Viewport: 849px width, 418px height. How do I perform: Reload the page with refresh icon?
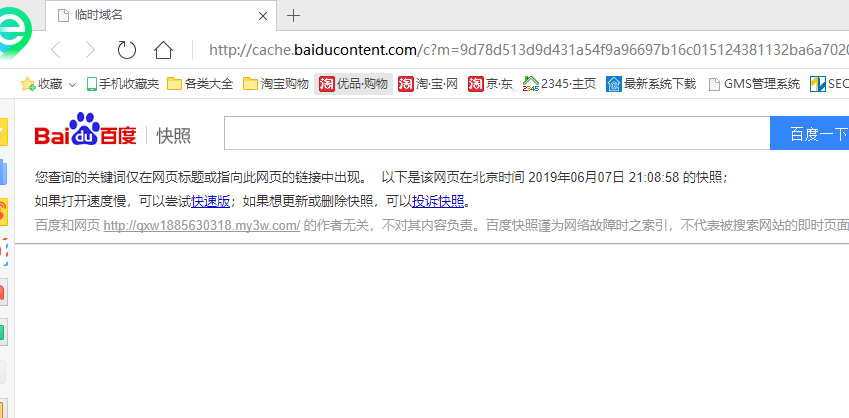click(x=127, y=50)
